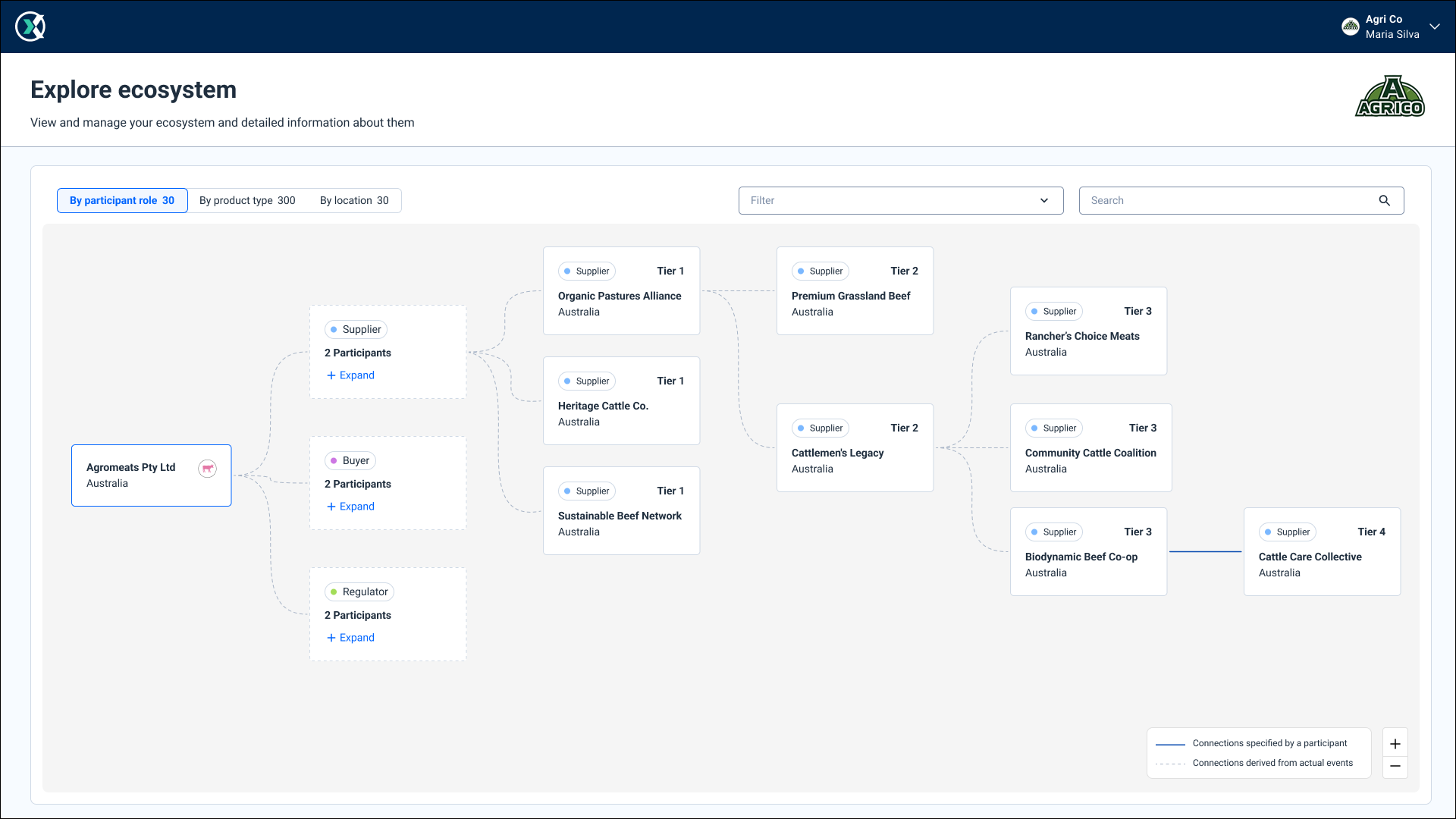This screenshot has height=819, width=1456.
Task: Expand the Buyer participants link
Action: (356, 507)
